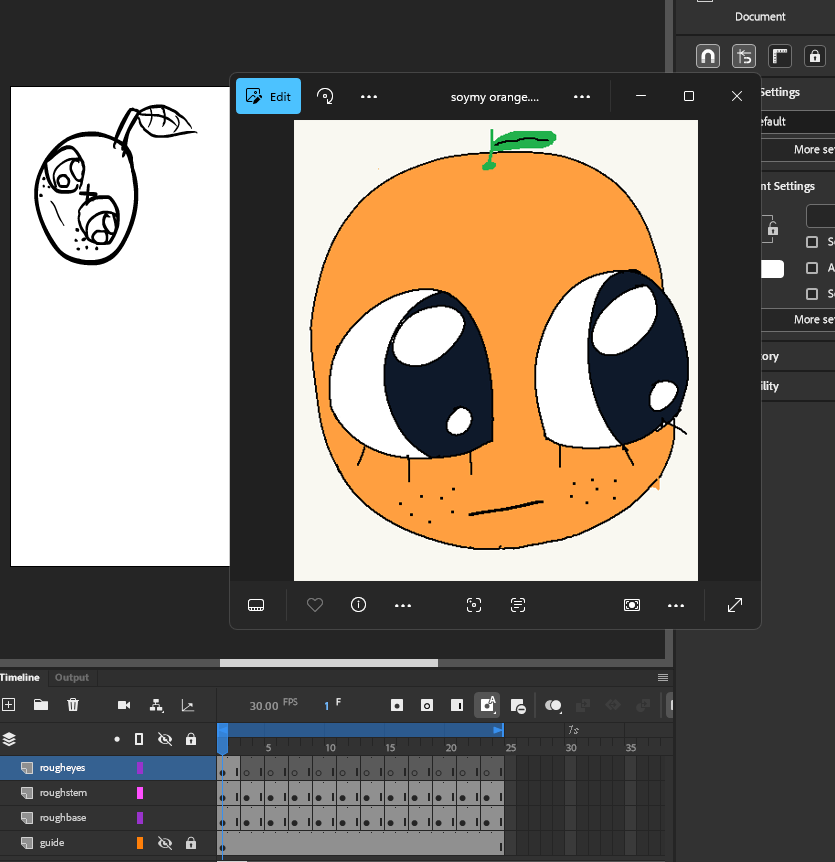The width and height of the screenshot is (835, 862).
Task: Open the Timeline panel options menu
Action: click(662, 678)
